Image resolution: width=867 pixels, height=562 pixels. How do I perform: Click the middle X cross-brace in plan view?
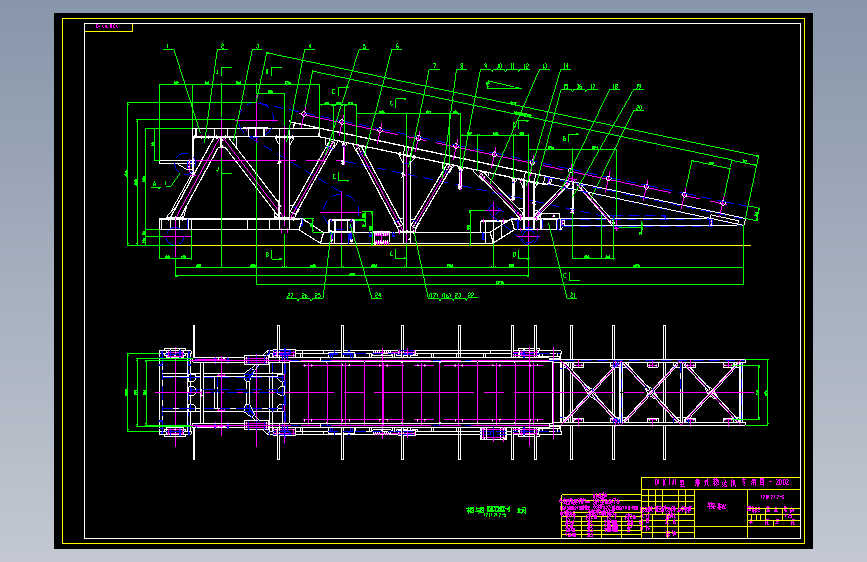pyautogui.click(x=651, y=393)
